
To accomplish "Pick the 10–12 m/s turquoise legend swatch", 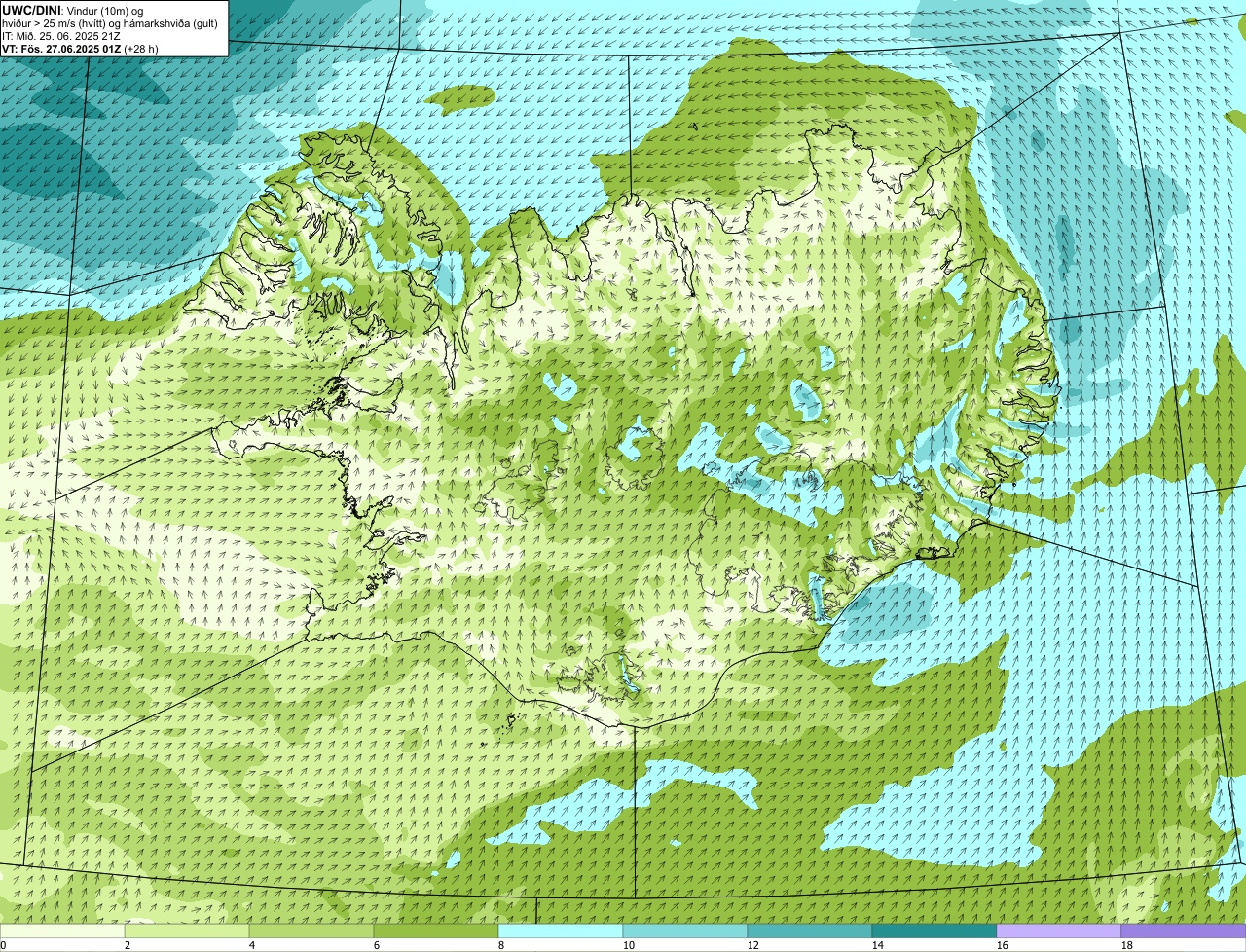I will click(x=685, y=932).
